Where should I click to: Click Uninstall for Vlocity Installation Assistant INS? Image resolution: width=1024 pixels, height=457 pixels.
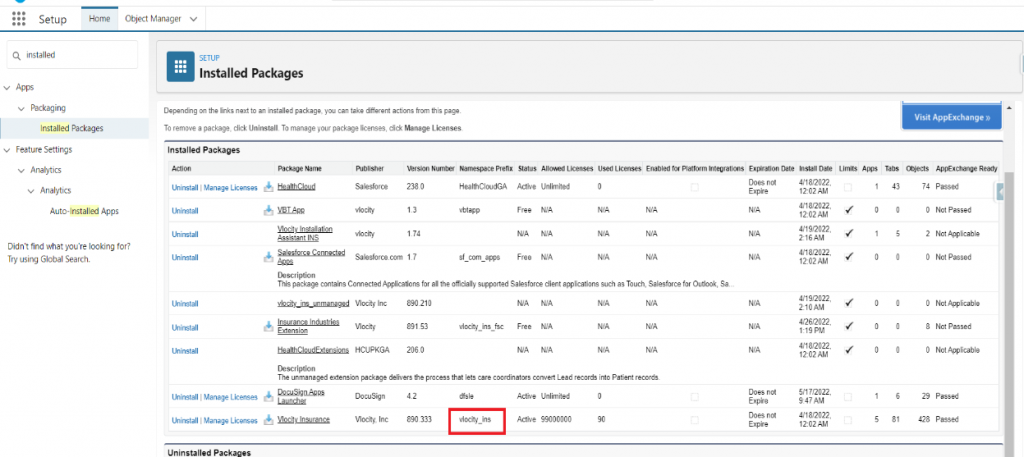(x=185, y=234)
